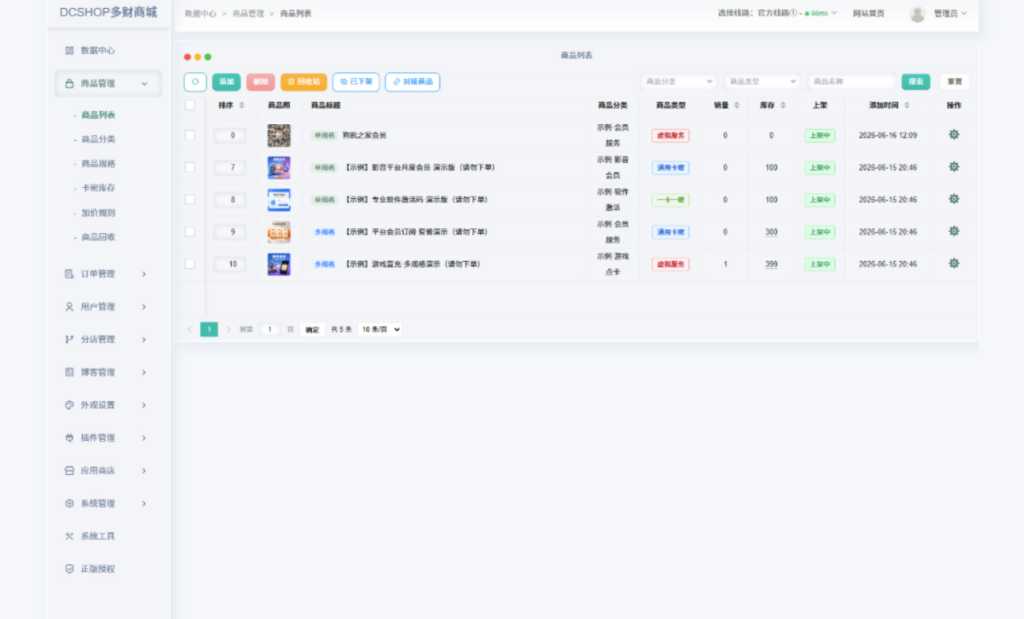Click the green 搜索 button
The image size is (1024, 619).
[x=916, y=82]
